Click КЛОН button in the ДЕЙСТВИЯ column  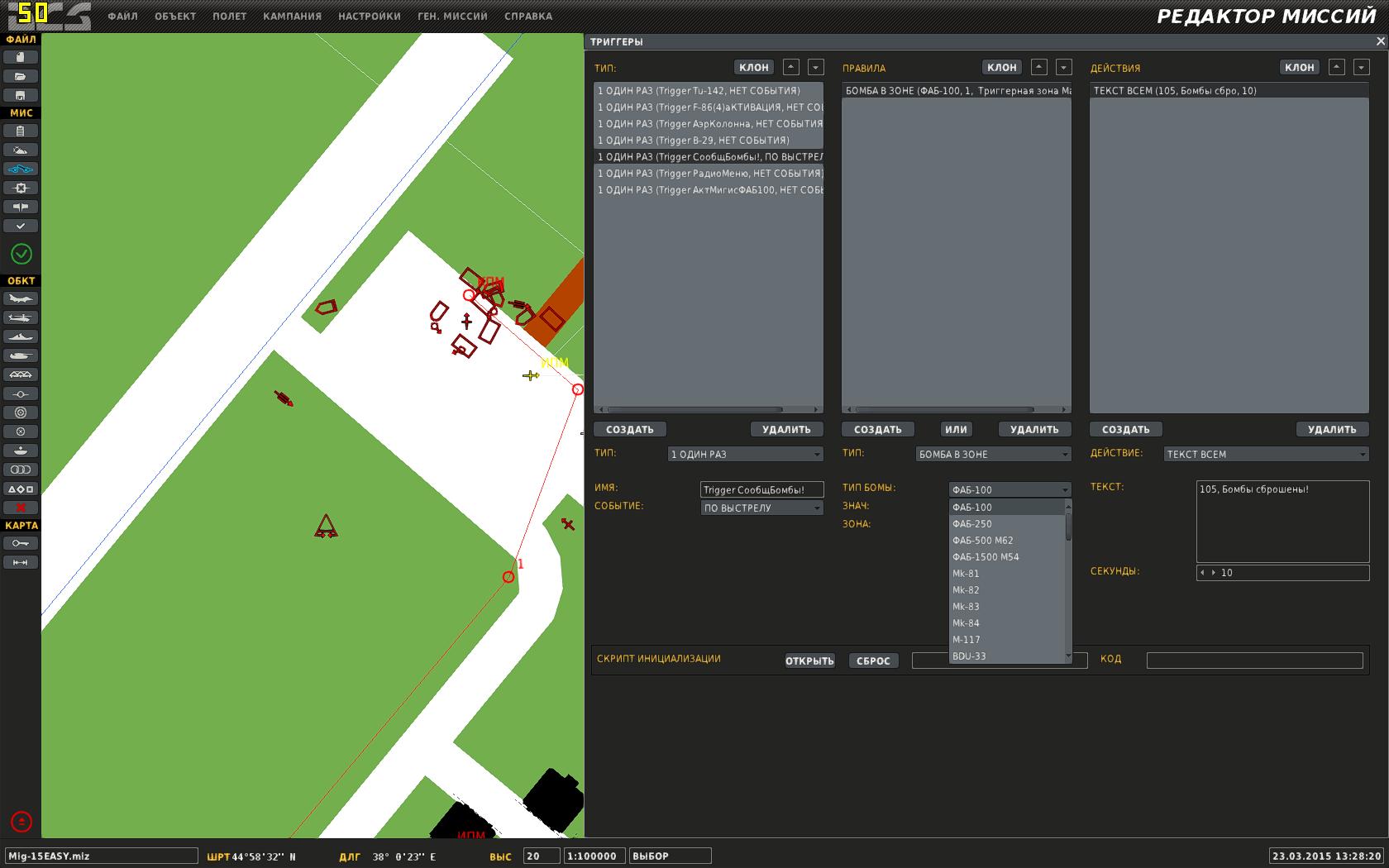tap(1300, 68)
